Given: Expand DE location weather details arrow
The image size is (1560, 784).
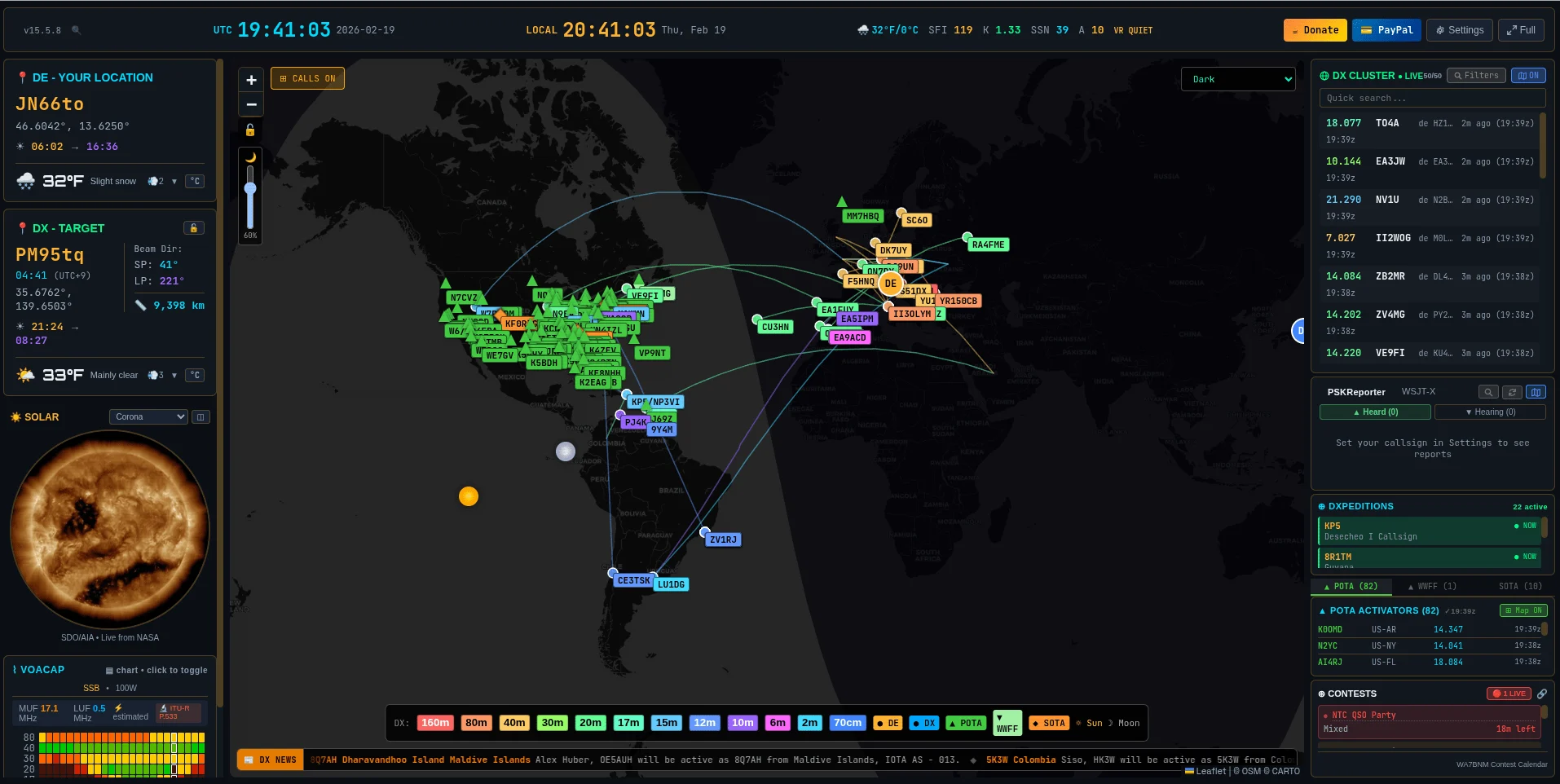Looking at the screenshot, I should click(174, 182).
